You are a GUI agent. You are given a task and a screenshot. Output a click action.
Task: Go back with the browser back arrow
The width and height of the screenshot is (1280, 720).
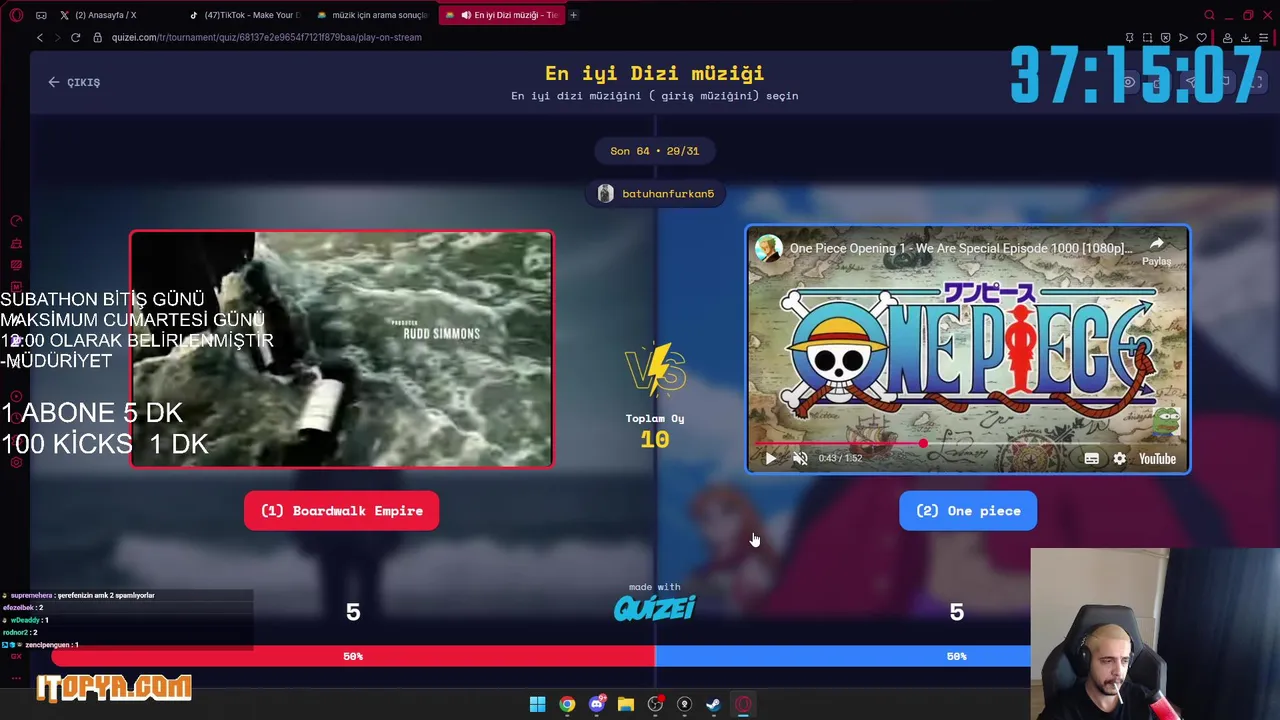tap(40, 37)
